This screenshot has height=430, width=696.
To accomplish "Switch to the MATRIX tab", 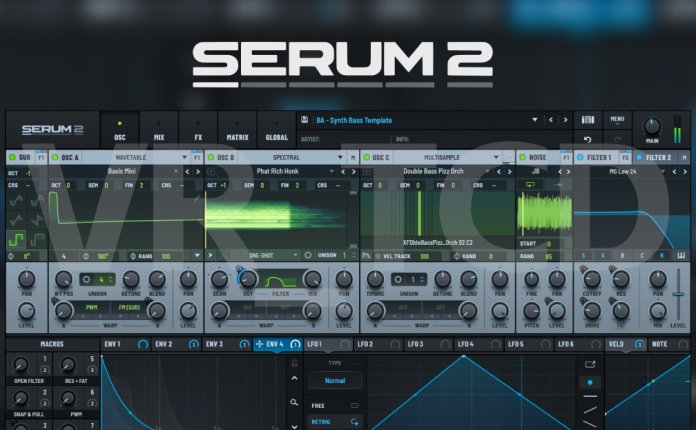I will 237,130.
